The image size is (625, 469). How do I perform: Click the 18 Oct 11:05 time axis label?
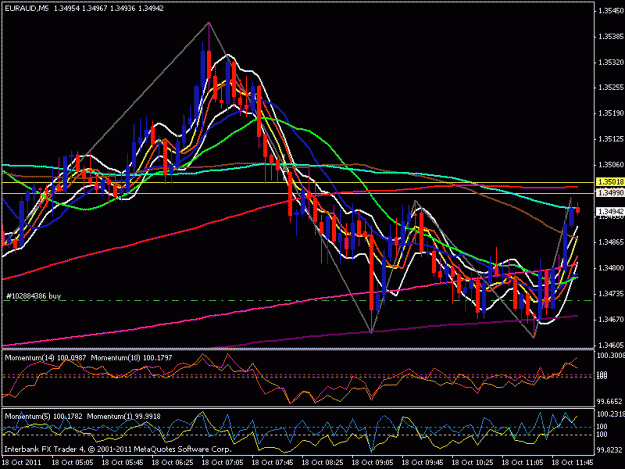[522, 463]
